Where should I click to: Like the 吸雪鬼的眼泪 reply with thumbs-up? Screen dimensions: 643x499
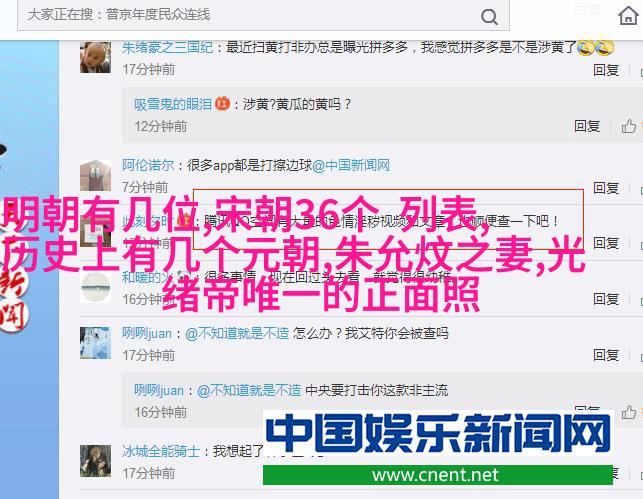tap(629, 126)
